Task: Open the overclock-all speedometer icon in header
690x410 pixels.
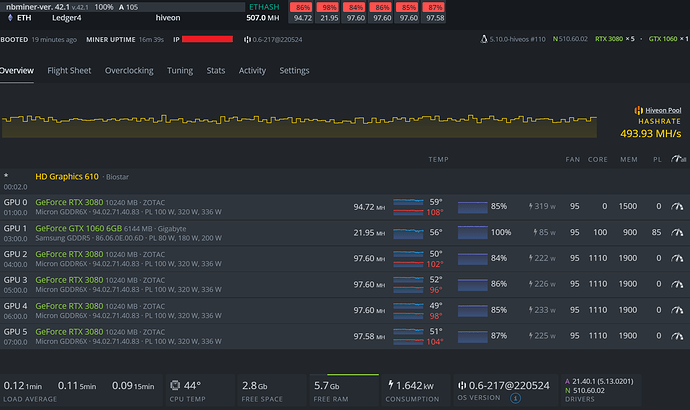Action: pyautogui.click(x=678, y=159)
